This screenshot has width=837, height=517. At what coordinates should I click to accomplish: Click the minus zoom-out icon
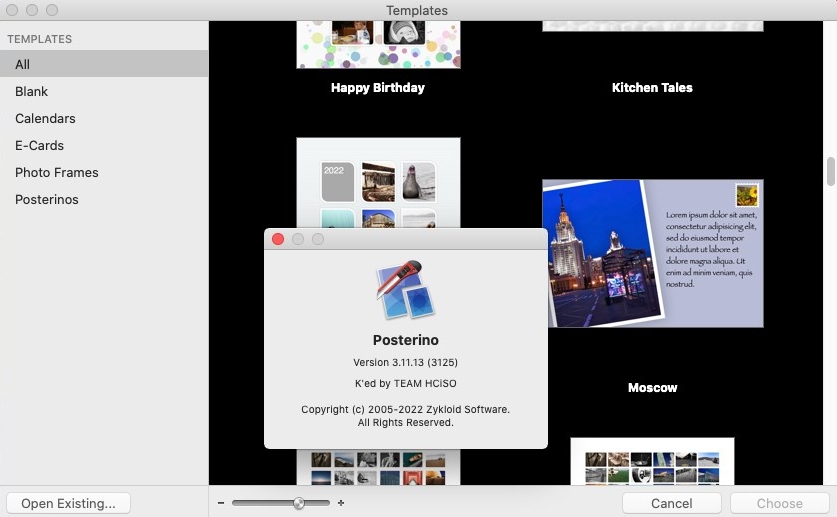[x=221, y=503]
